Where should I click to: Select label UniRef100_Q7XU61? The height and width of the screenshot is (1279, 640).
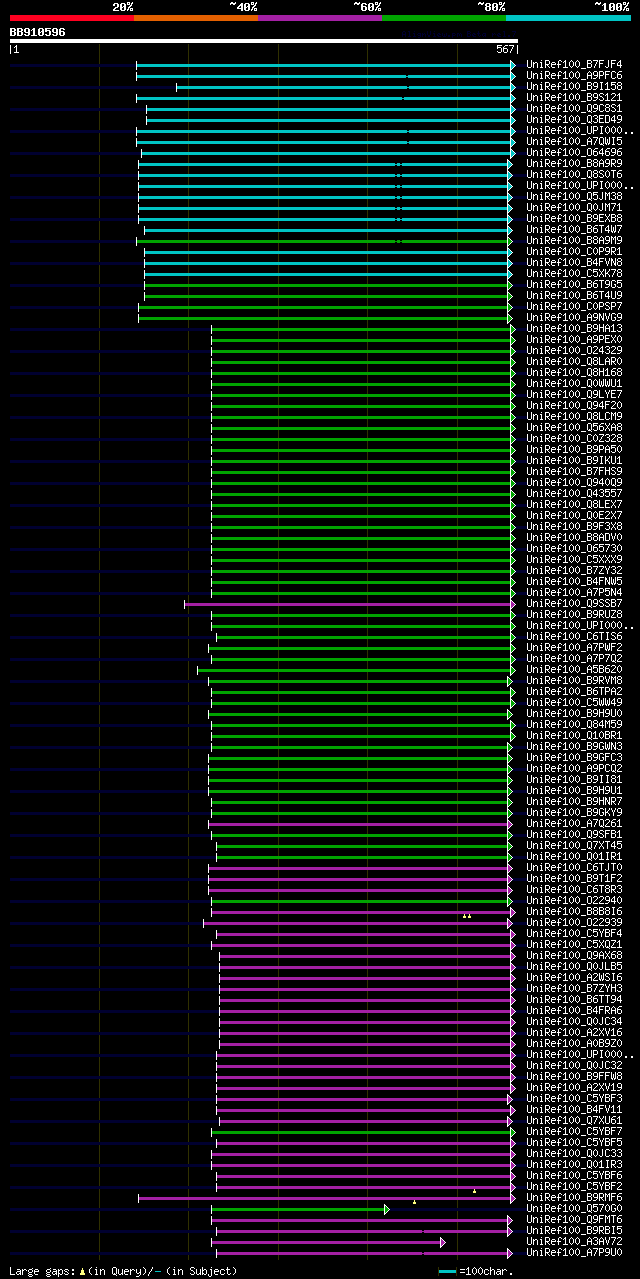[x=574, y=1120]
